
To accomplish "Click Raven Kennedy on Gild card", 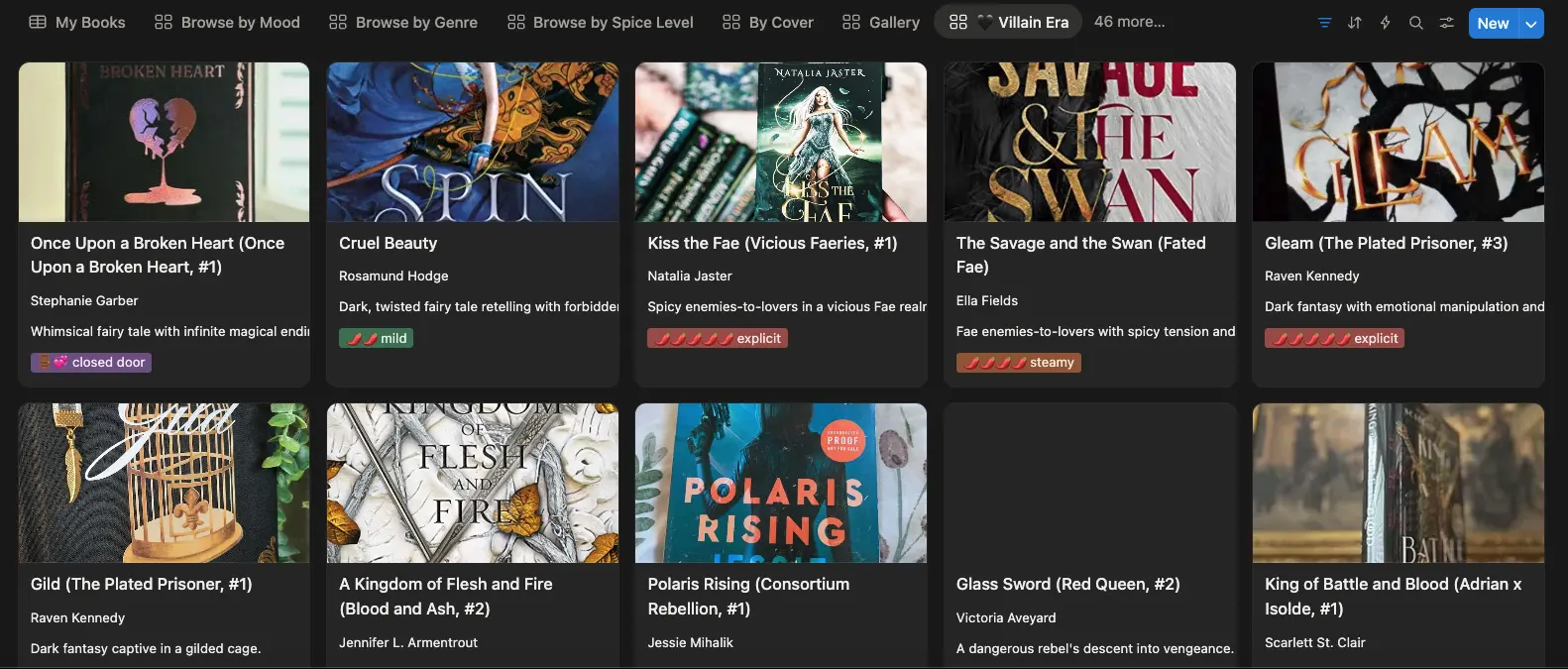I will point(77,617).
